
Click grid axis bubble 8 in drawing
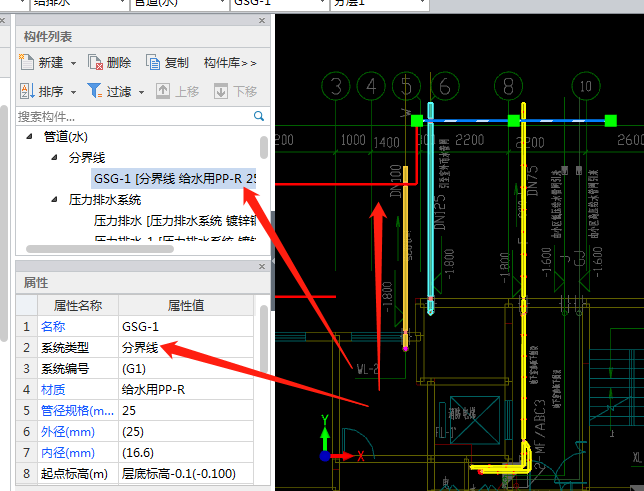pyautogui.click(x=508, y=86)
